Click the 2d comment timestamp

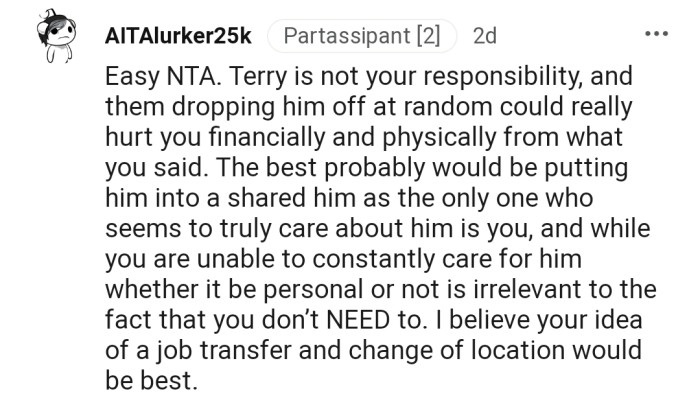pos(485,37)
